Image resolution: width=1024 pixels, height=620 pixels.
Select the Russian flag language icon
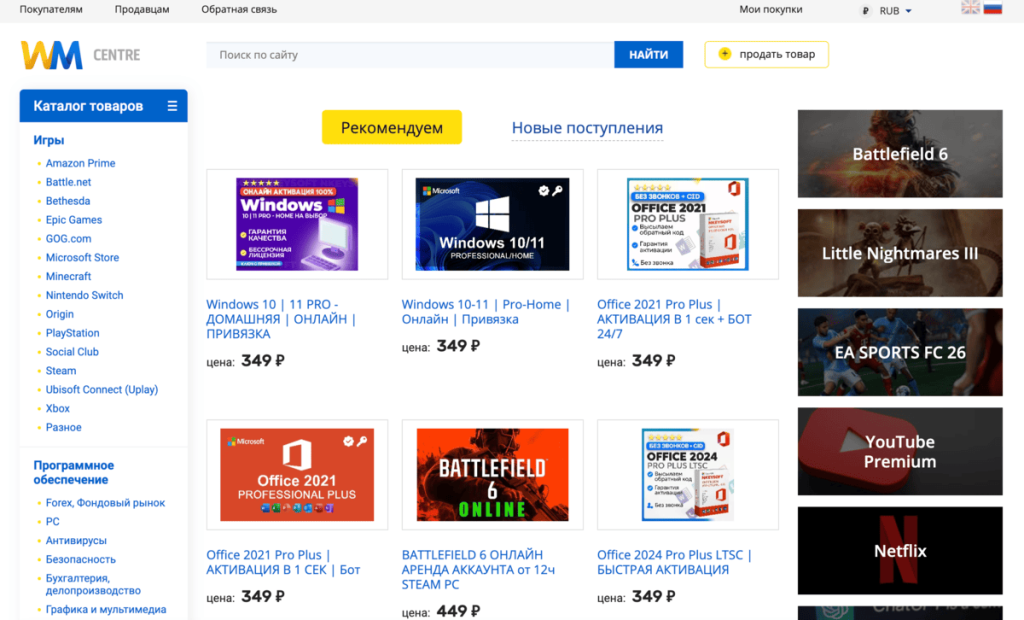click(993, 8)
